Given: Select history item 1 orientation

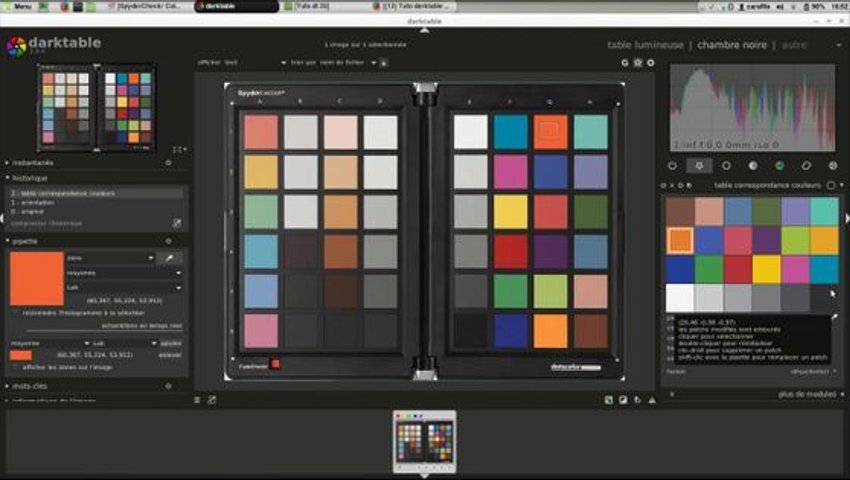Looking at the screenshot, I should (x=96, y=202).
